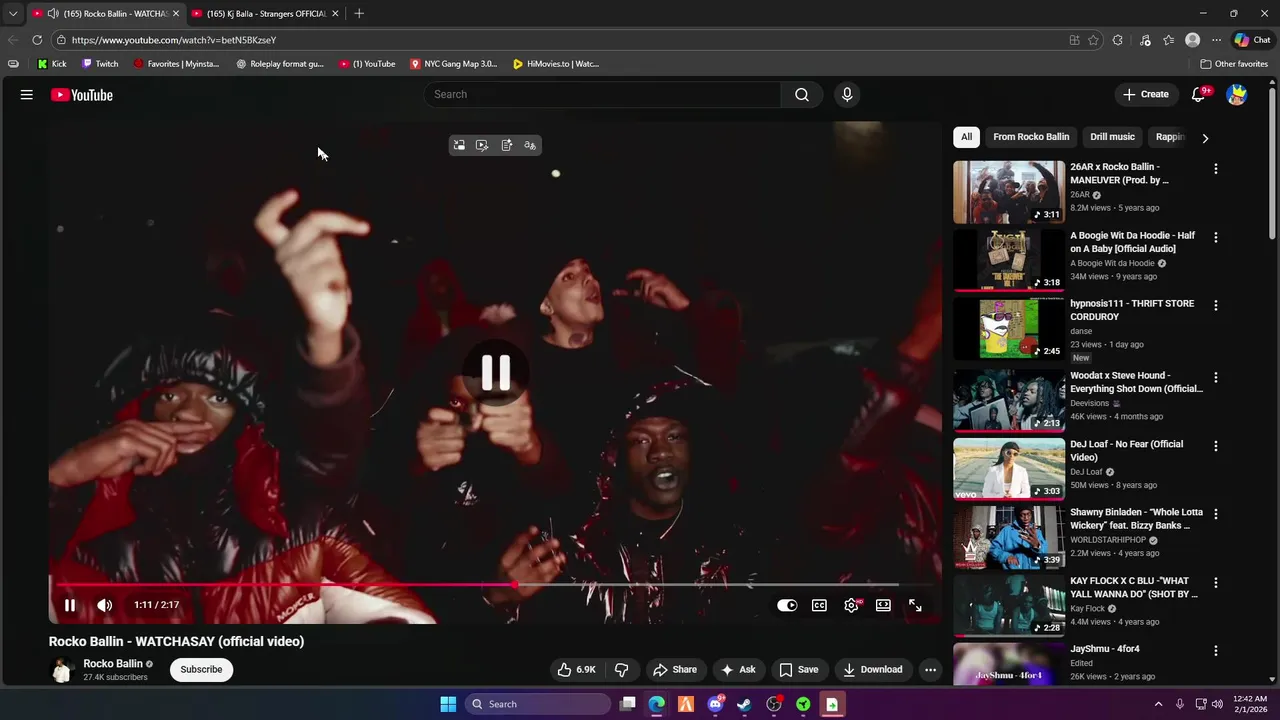Image resolution: width=1280 pixels, height=720 pixels.
Task: Subscribe to Rocko Ballin channel
Action: click(201, 670)
